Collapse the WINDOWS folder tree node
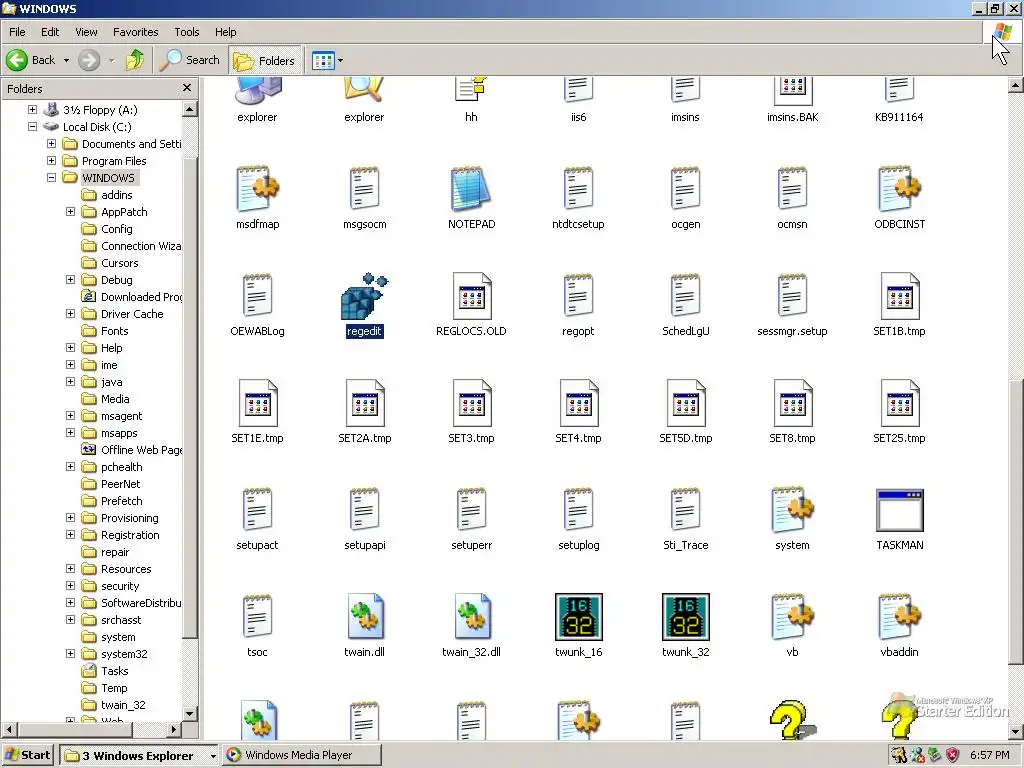This screenshot has height=768, width=1024. (x=52, y=178)
